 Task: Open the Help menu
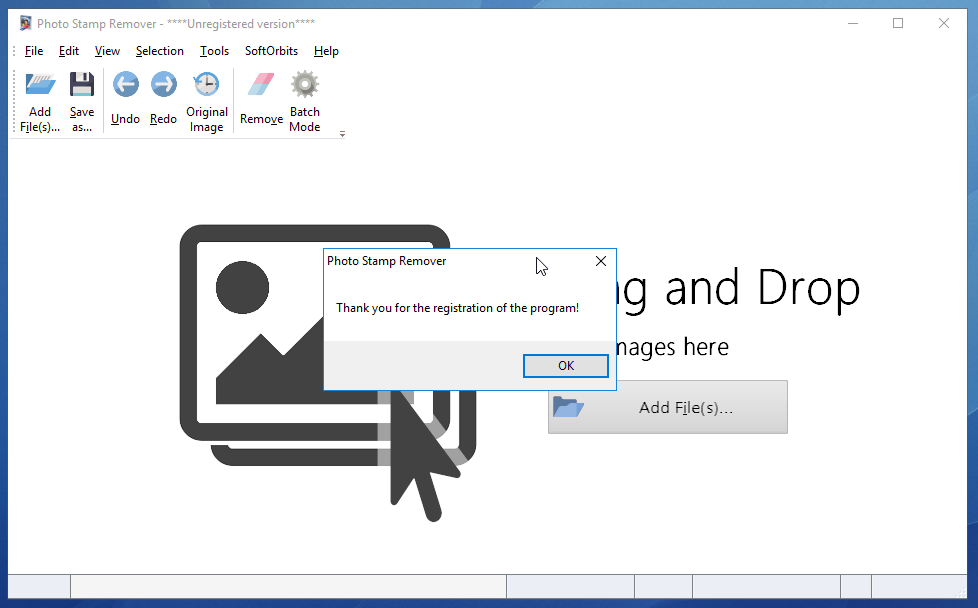point(326,51)
